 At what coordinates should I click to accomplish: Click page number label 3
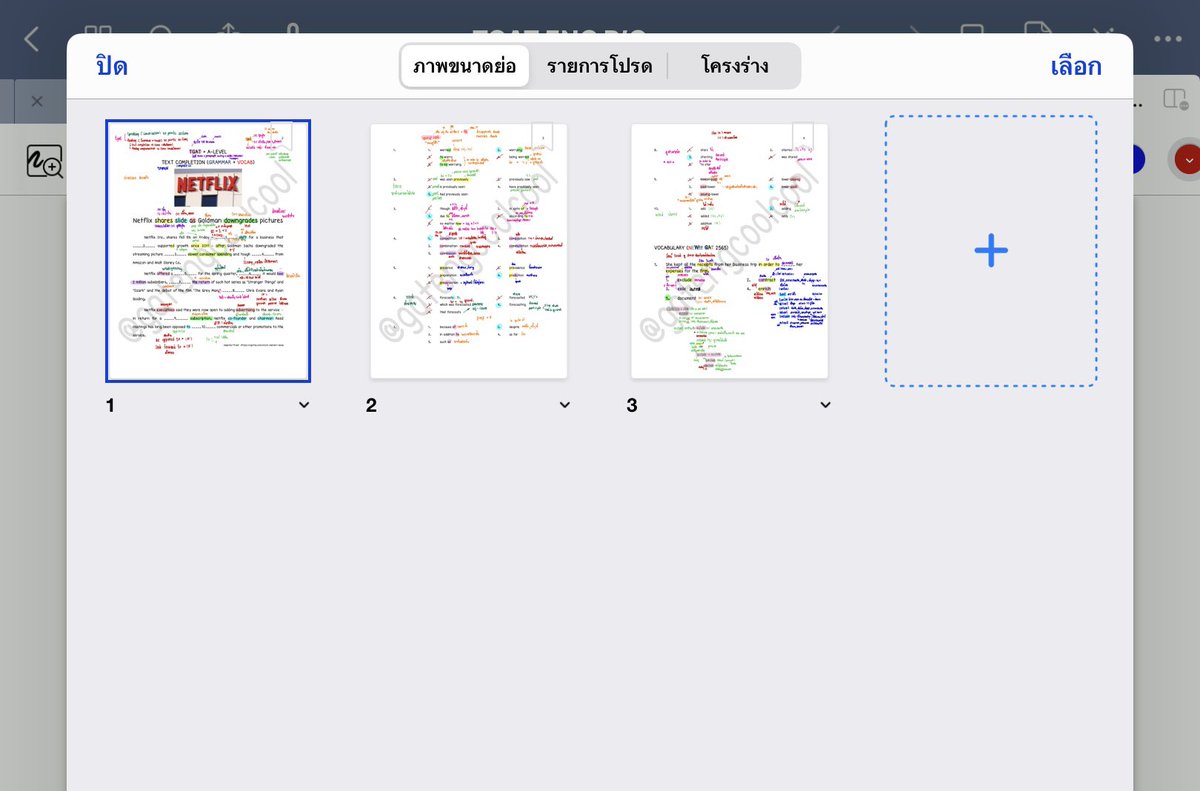coord(632,406)
